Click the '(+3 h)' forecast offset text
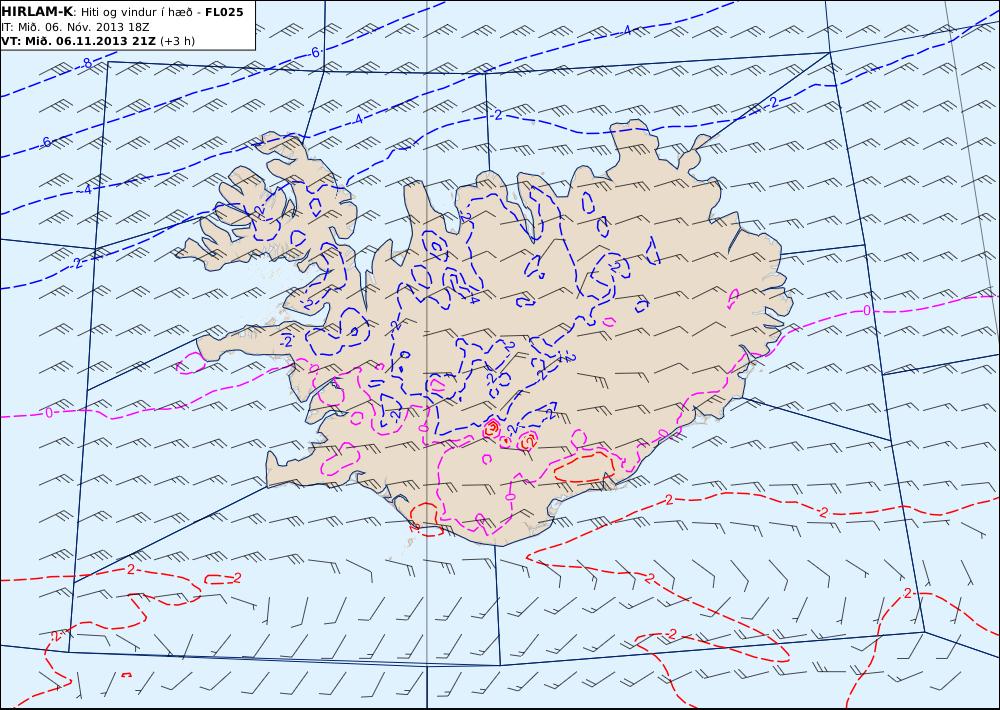 [177, 41]
